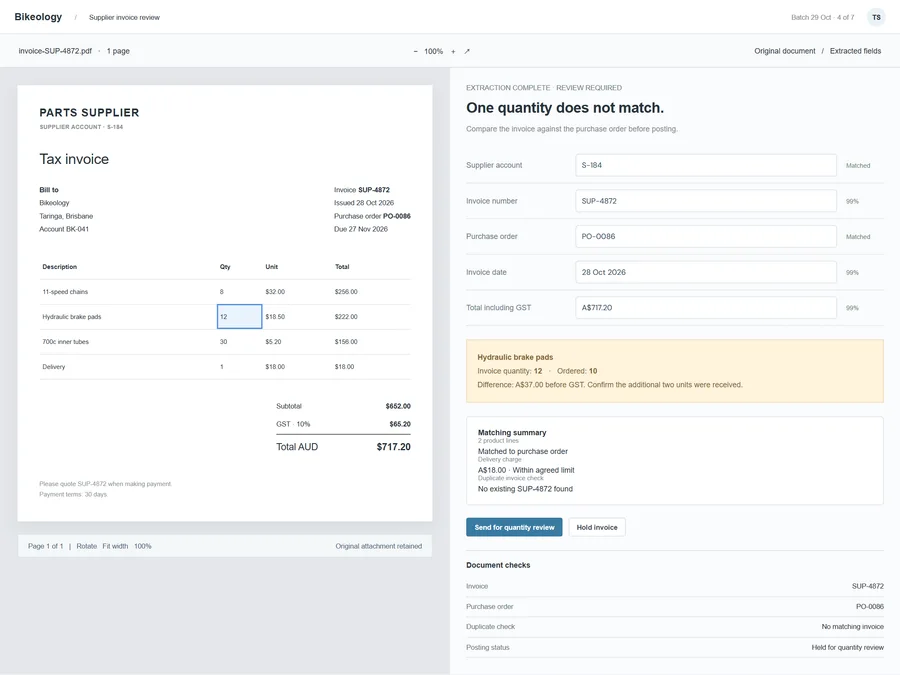Click the Matching summary heading
900x675 pixels.
[512, 432]
